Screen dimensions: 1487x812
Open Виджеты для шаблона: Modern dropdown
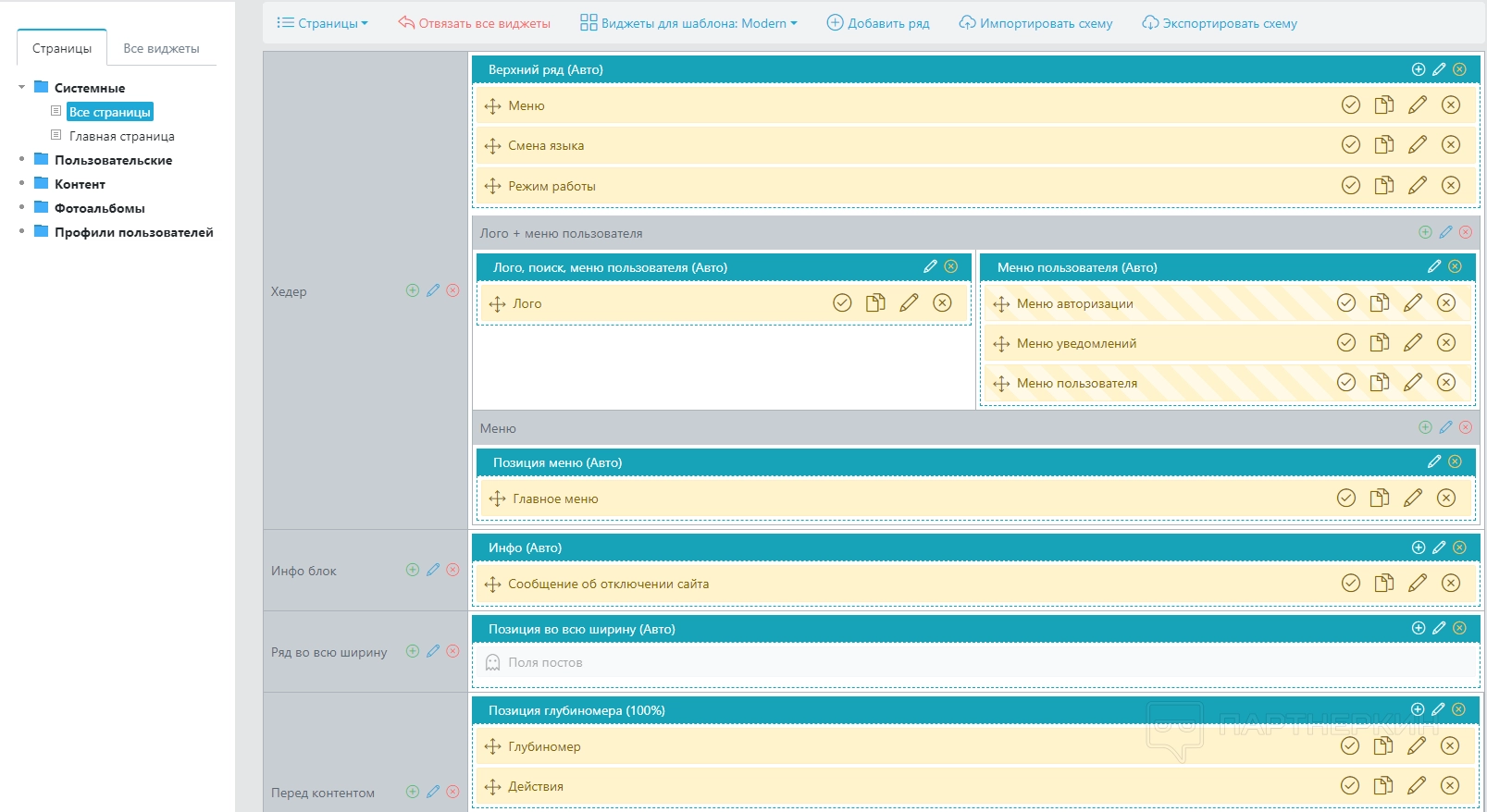tap(688, 23)
